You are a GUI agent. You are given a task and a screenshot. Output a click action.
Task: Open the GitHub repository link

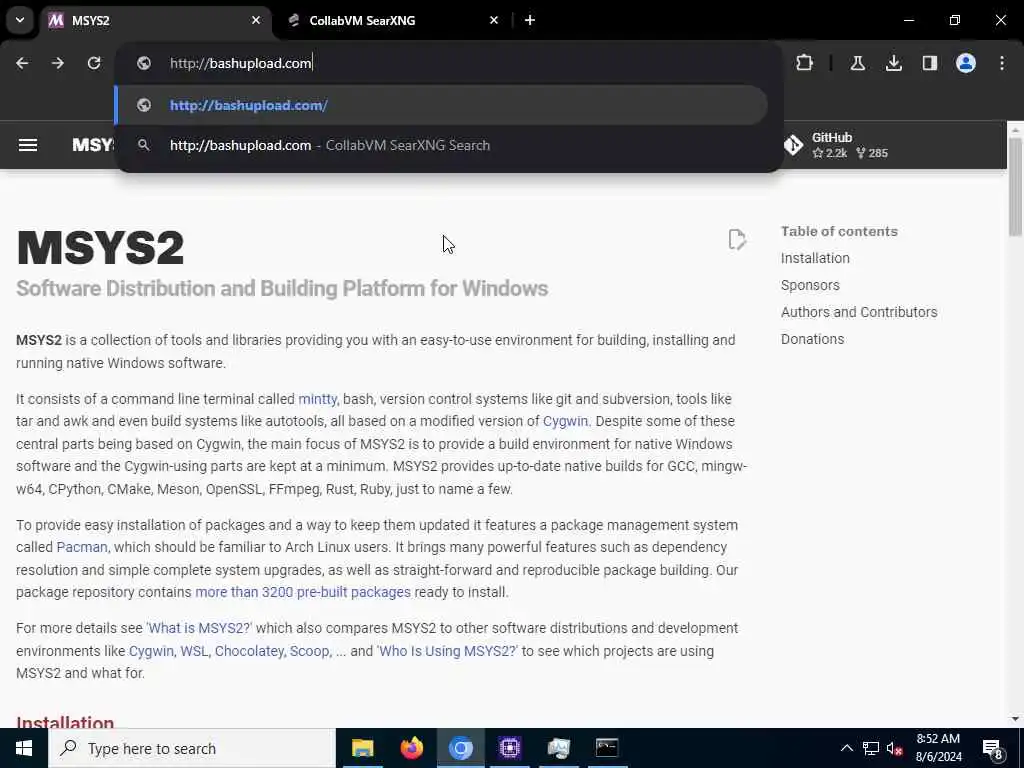pyautogui.click(x=837, y=145)
